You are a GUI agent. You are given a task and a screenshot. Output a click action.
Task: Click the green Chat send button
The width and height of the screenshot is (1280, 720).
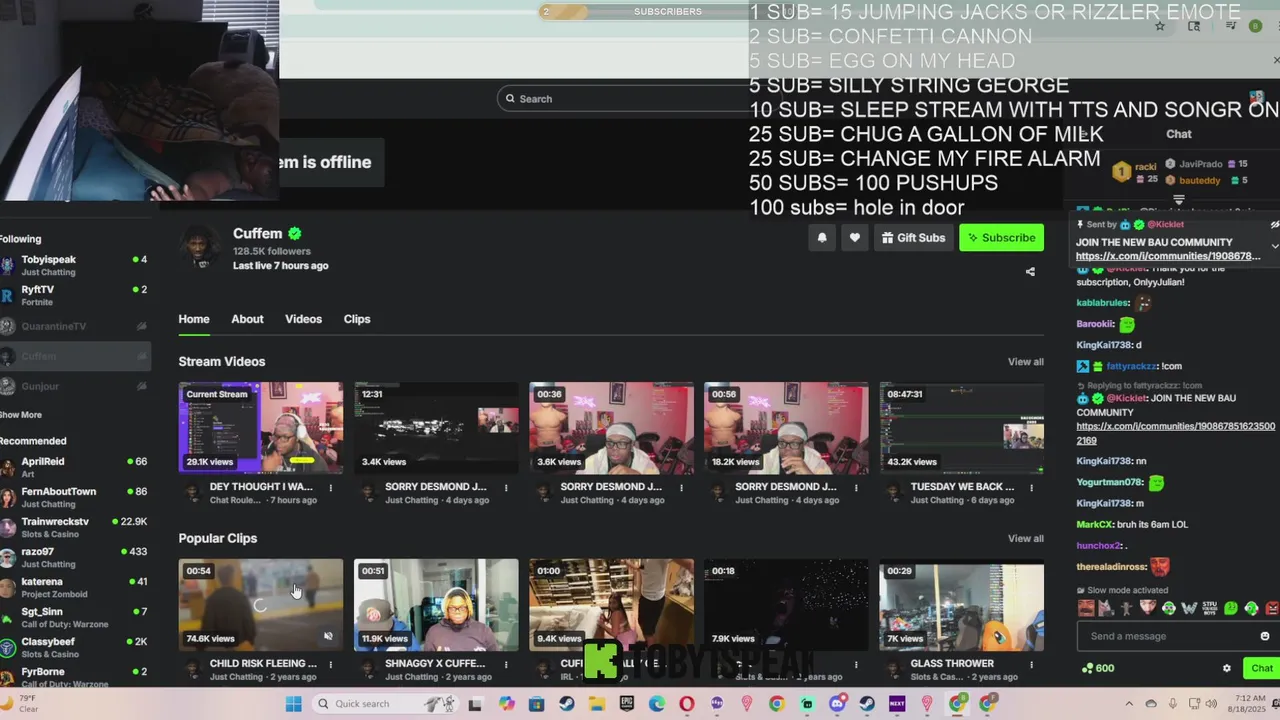coord(1262,668)
